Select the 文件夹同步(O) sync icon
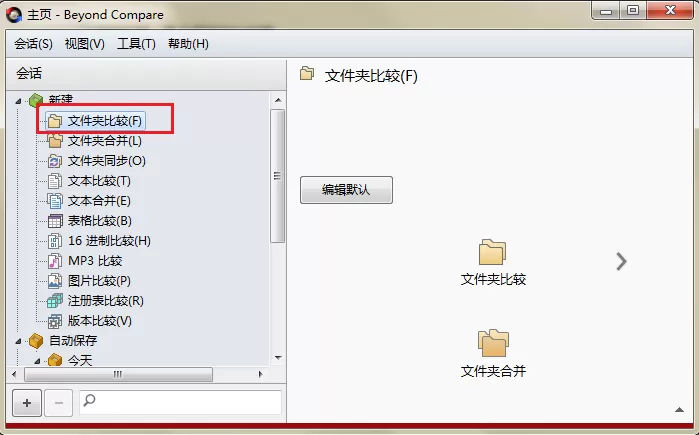This screenshot has width=699, height=435. 55,161
